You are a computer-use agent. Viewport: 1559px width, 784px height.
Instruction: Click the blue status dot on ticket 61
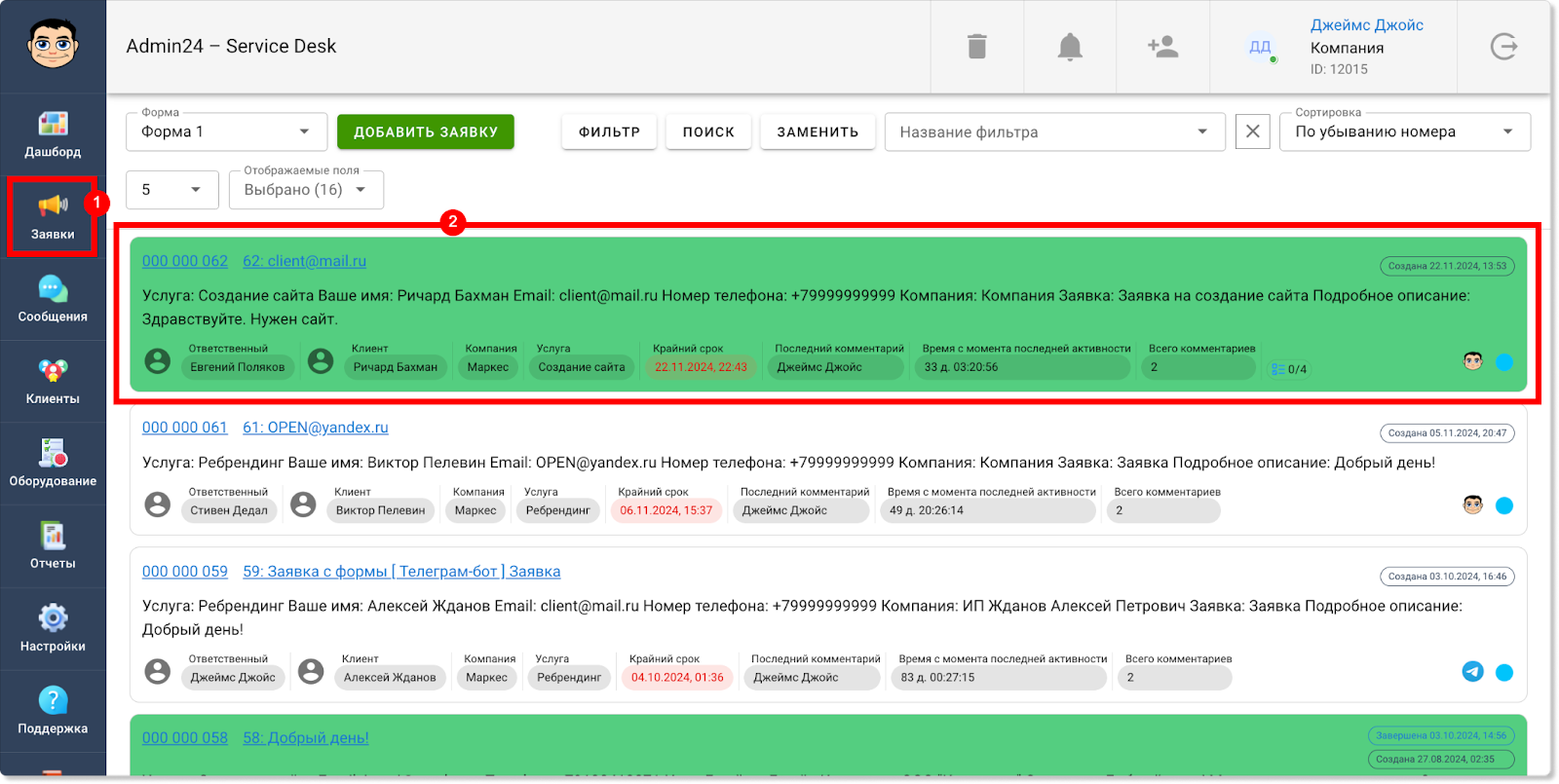(x=1504, y=505)
